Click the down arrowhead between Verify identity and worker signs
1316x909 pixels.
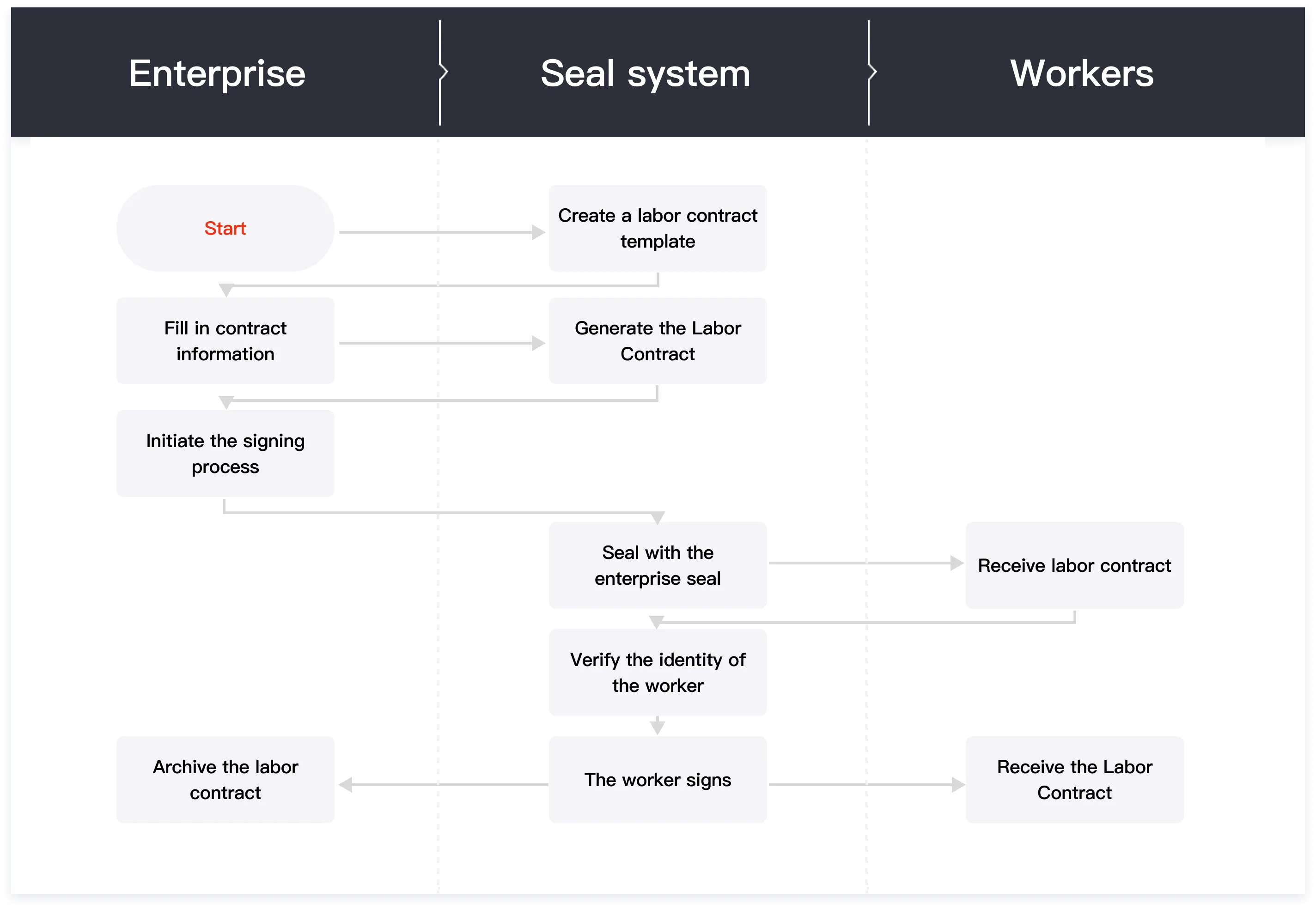tap(658, 727)
